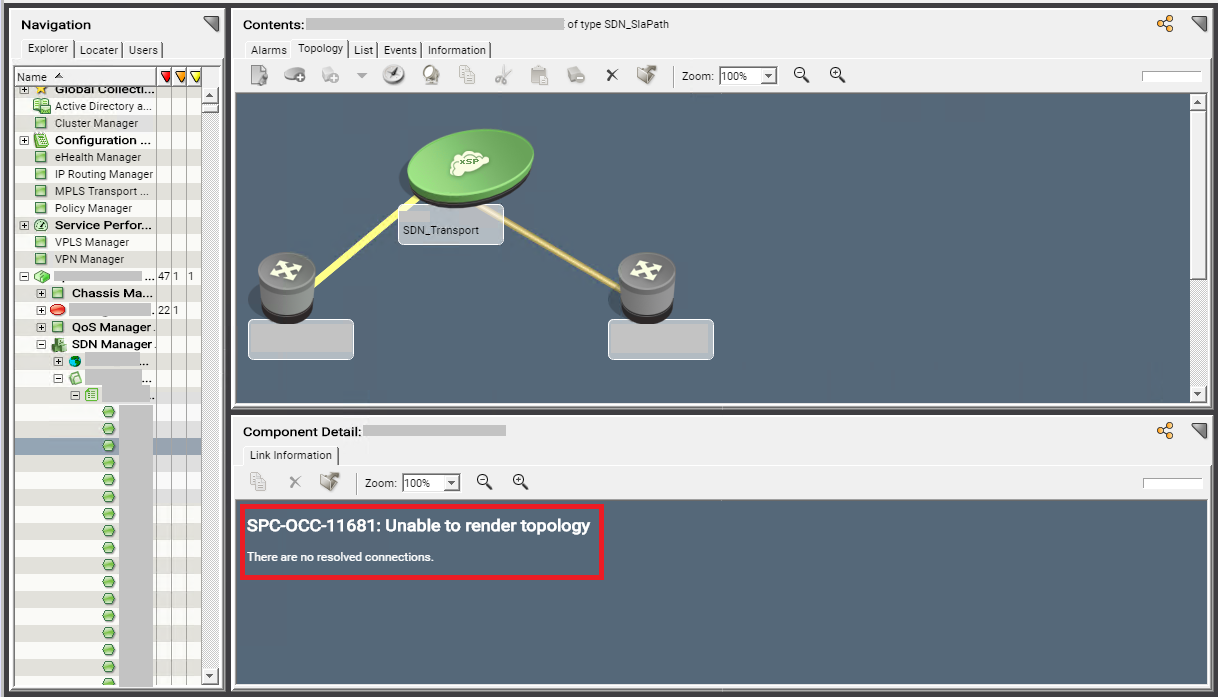Click the delete X icon in Contents toolbar
This screenshot has width=1218, height=697.
click(612, 75)
